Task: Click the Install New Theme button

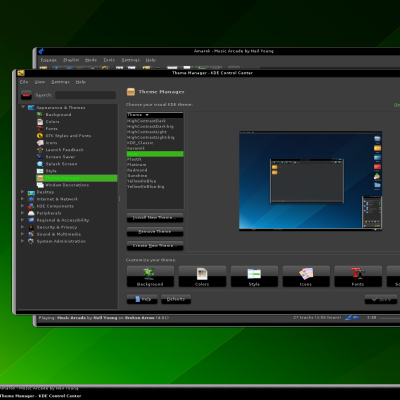Action: [x=155, y=218]
